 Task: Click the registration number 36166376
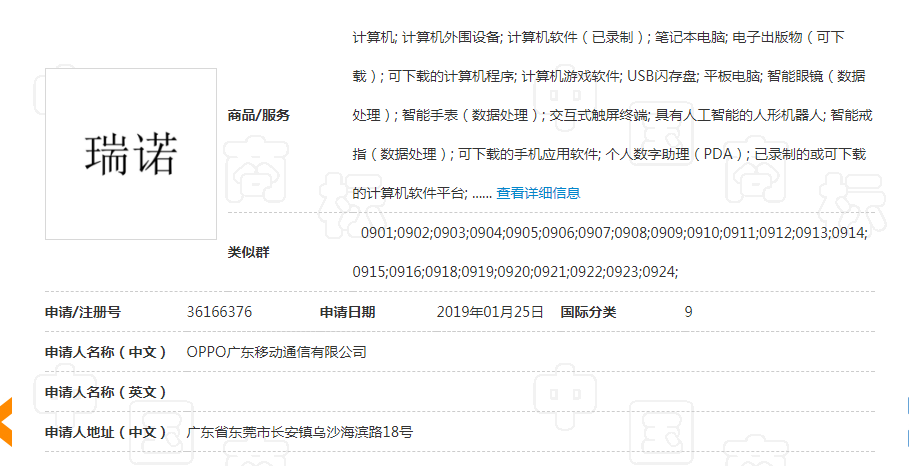tap(219, 312)
